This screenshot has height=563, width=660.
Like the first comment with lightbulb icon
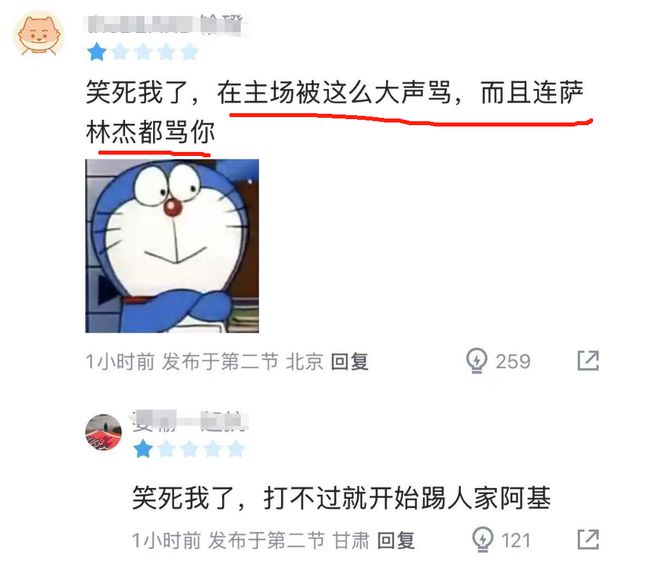click(476, 361)
